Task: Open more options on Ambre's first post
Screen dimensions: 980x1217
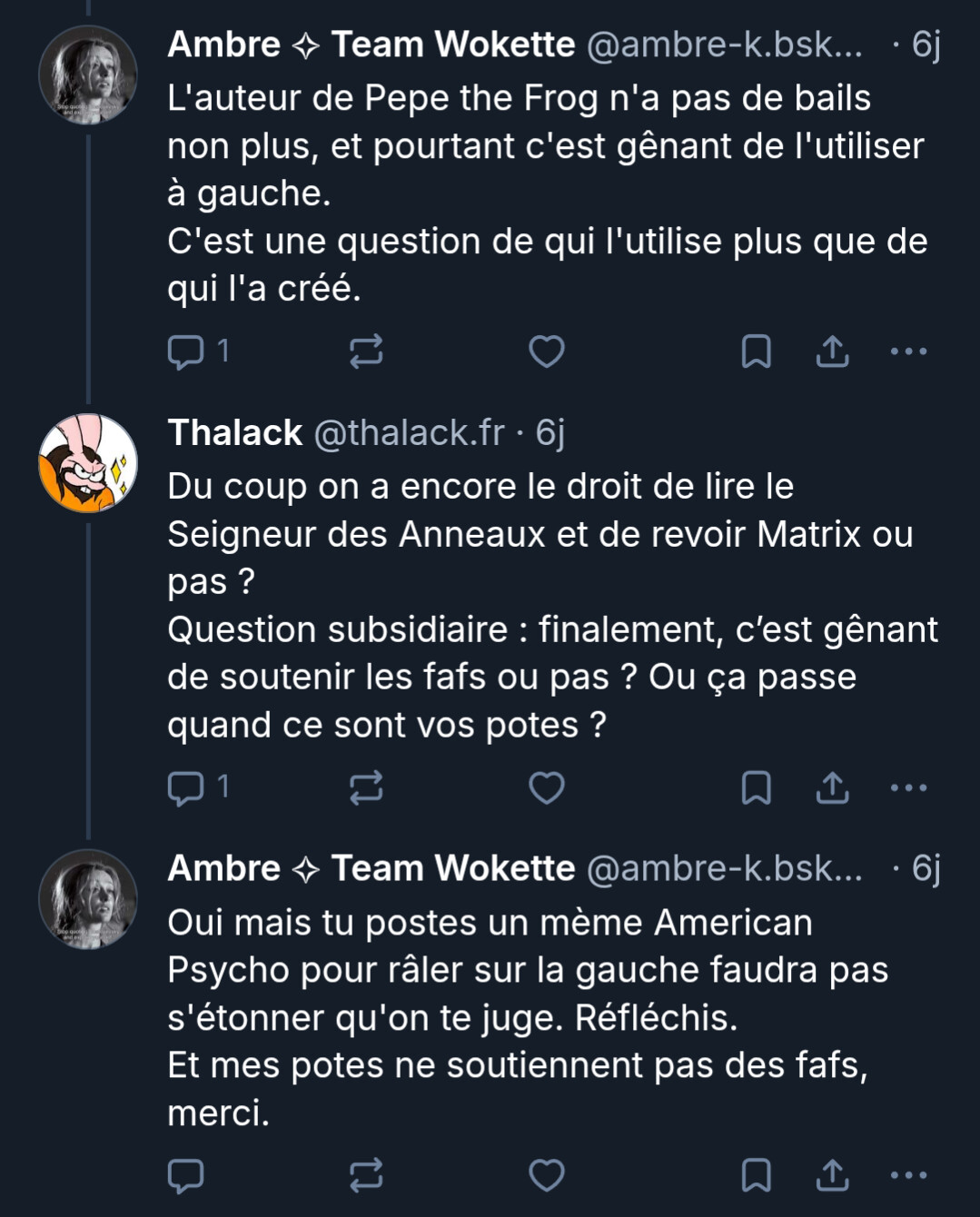Action: pyautogui.click(x=908, y=351)
